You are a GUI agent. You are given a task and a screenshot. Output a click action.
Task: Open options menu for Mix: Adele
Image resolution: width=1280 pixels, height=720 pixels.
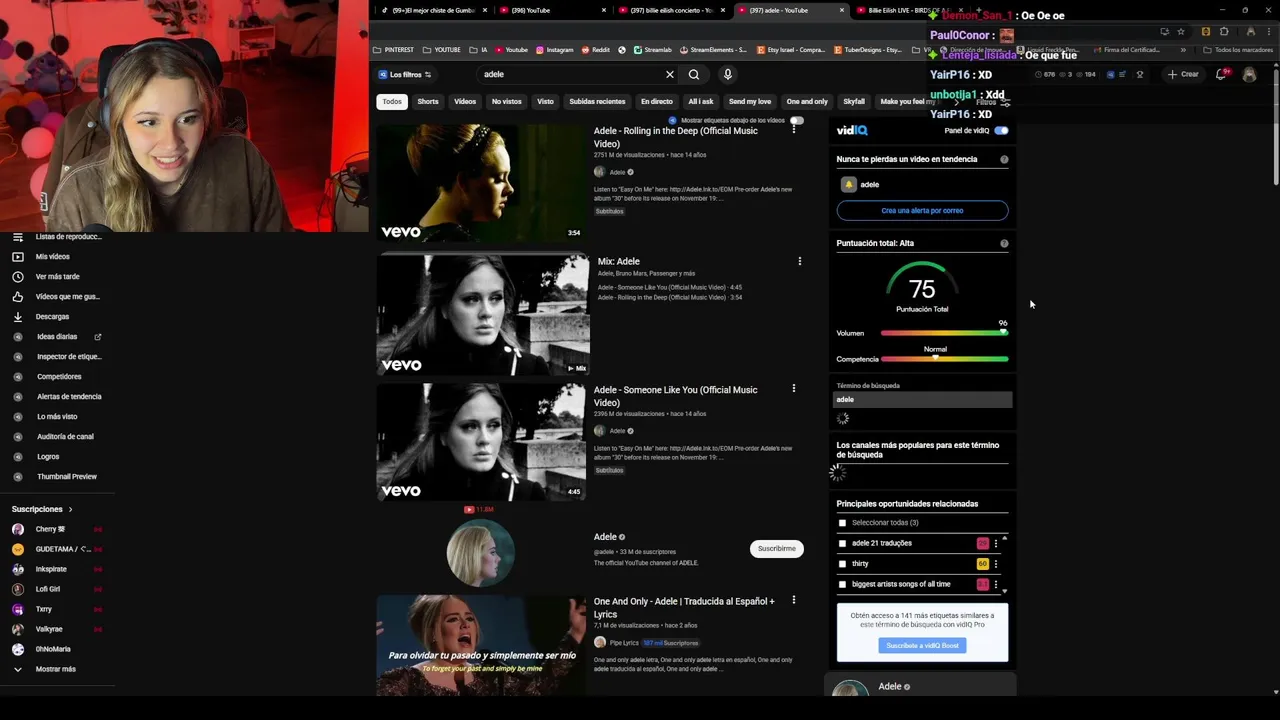799,261
